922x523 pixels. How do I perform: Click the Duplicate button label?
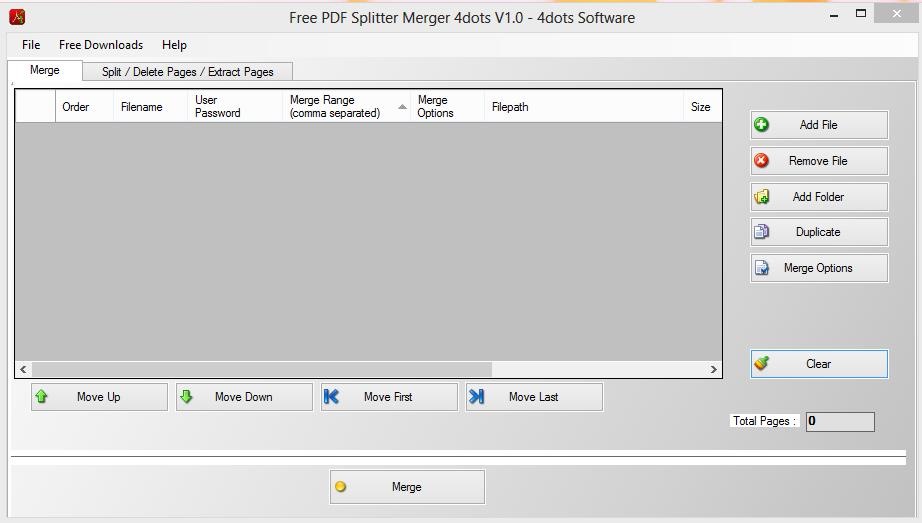[818, 232]
